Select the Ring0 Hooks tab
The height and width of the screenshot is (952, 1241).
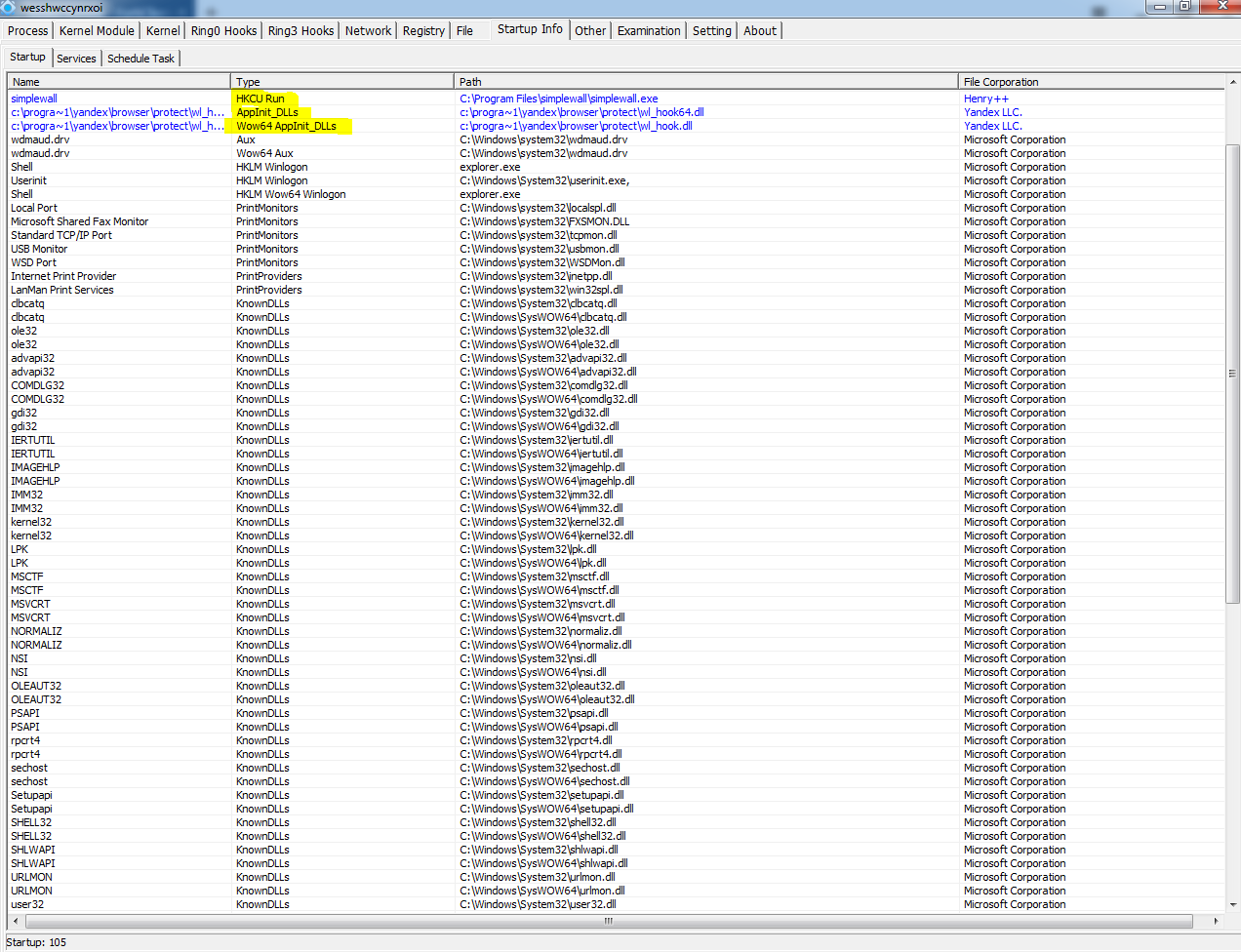[x=223, y=30]
